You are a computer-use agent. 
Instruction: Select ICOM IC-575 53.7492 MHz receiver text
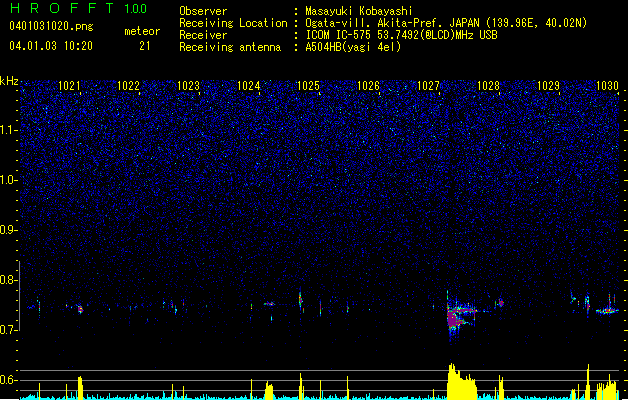pos(401,35)
